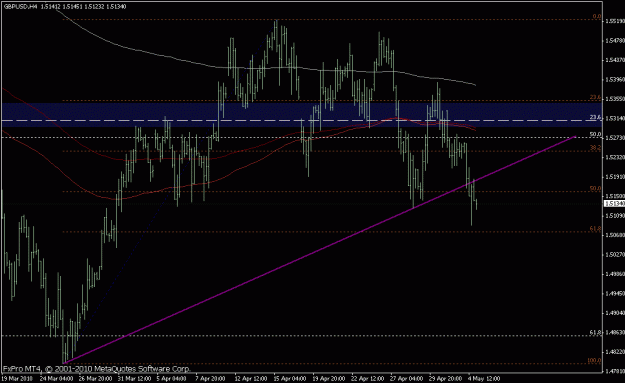Click the orange 61.8 Fibonacci level label
Screen dimensions: 625x383
(x=596, y=229)
